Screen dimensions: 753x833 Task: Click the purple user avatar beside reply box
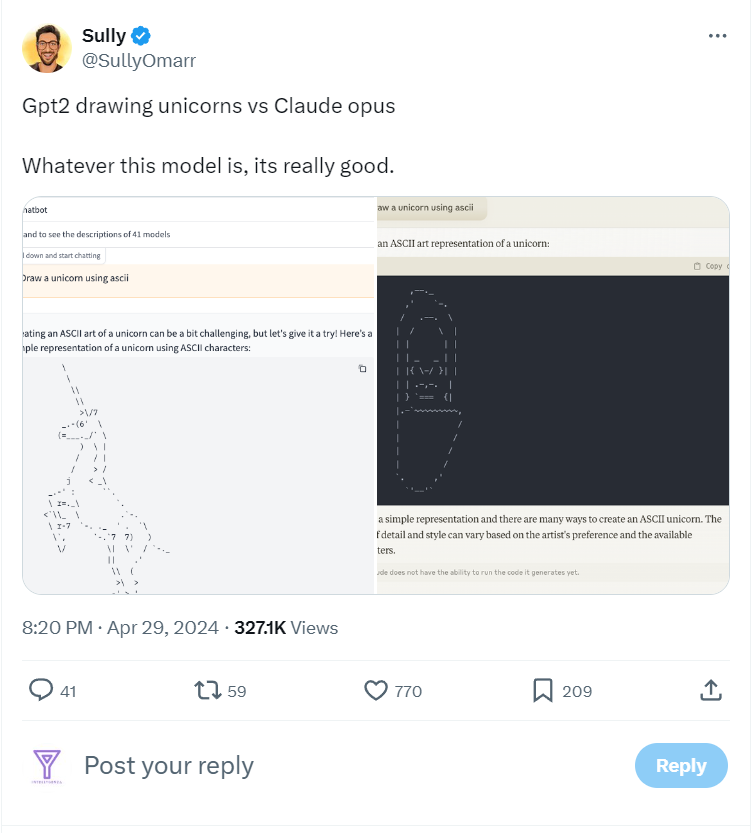pos(47,766)
